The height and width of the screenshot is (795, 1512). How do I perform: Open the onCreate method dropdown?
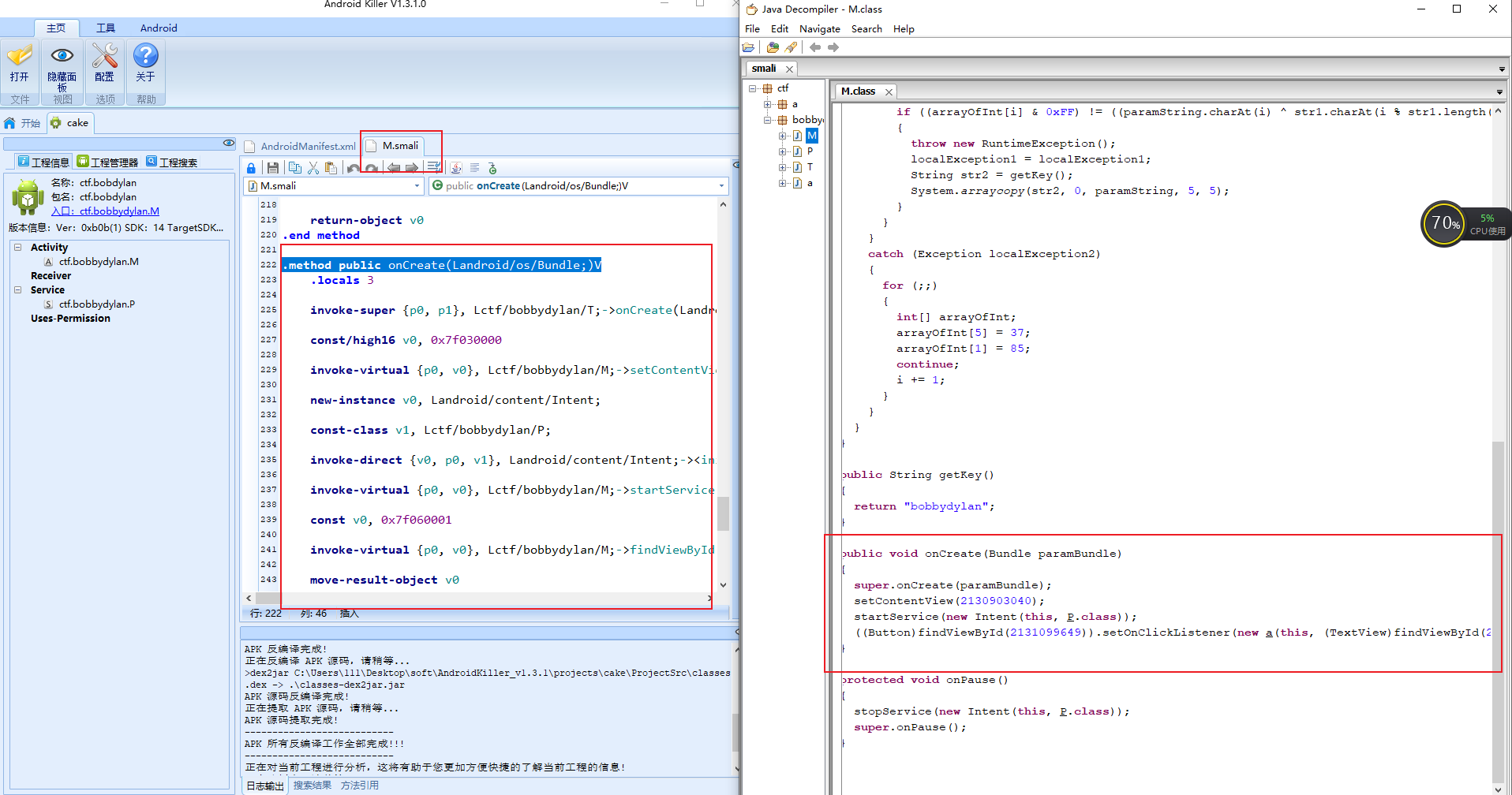coord(720,186)
